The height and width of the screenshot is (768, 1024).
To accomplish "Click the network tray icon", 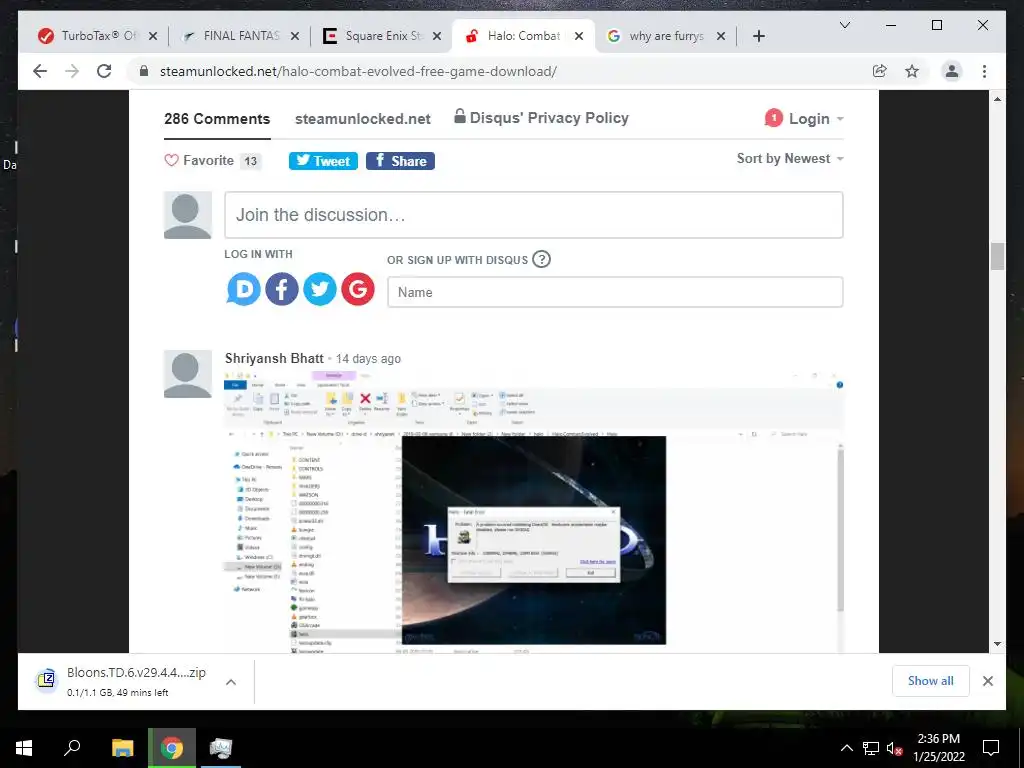I will [x=871, y=748].
